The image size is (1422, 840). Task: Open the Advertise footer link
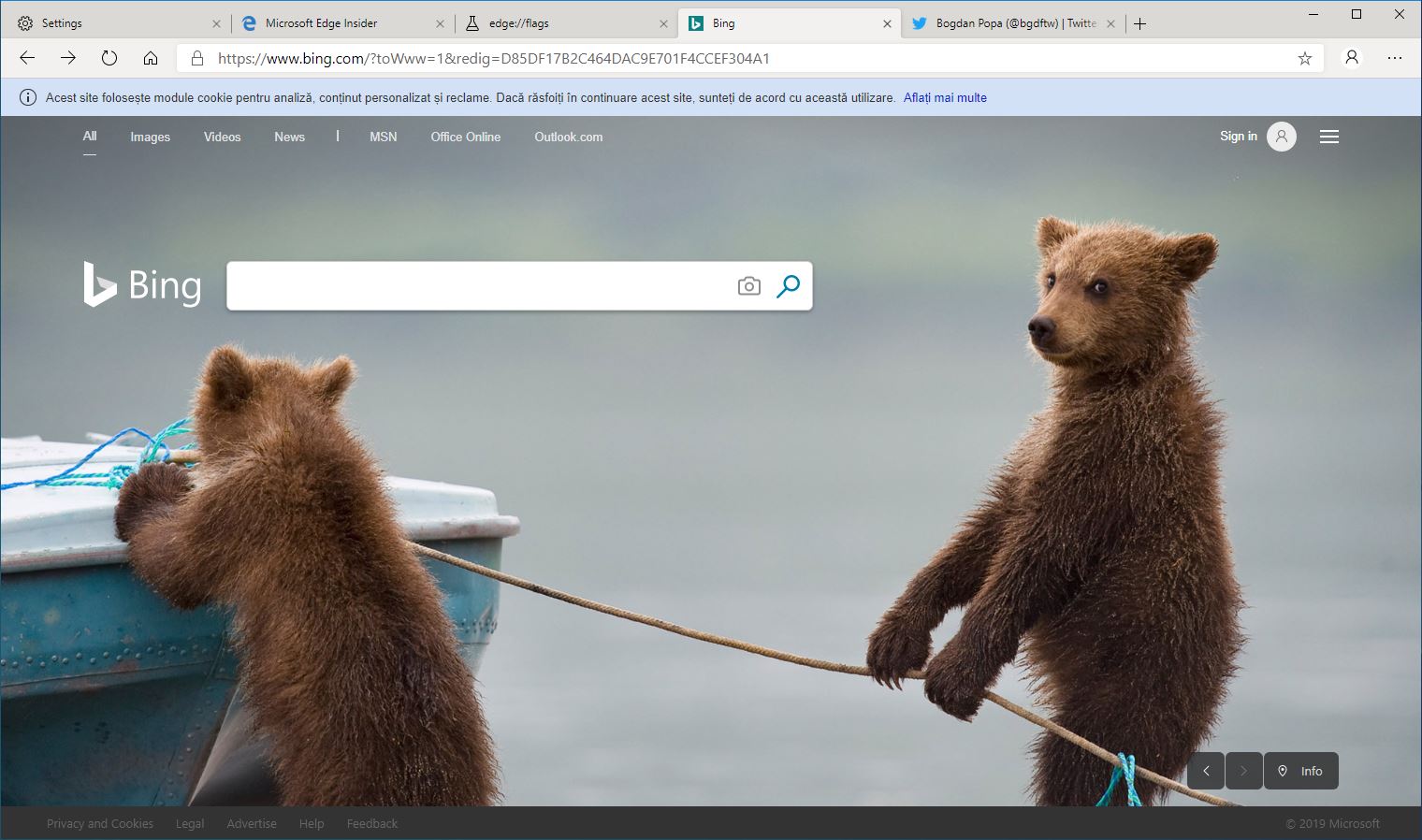point(252,824)
